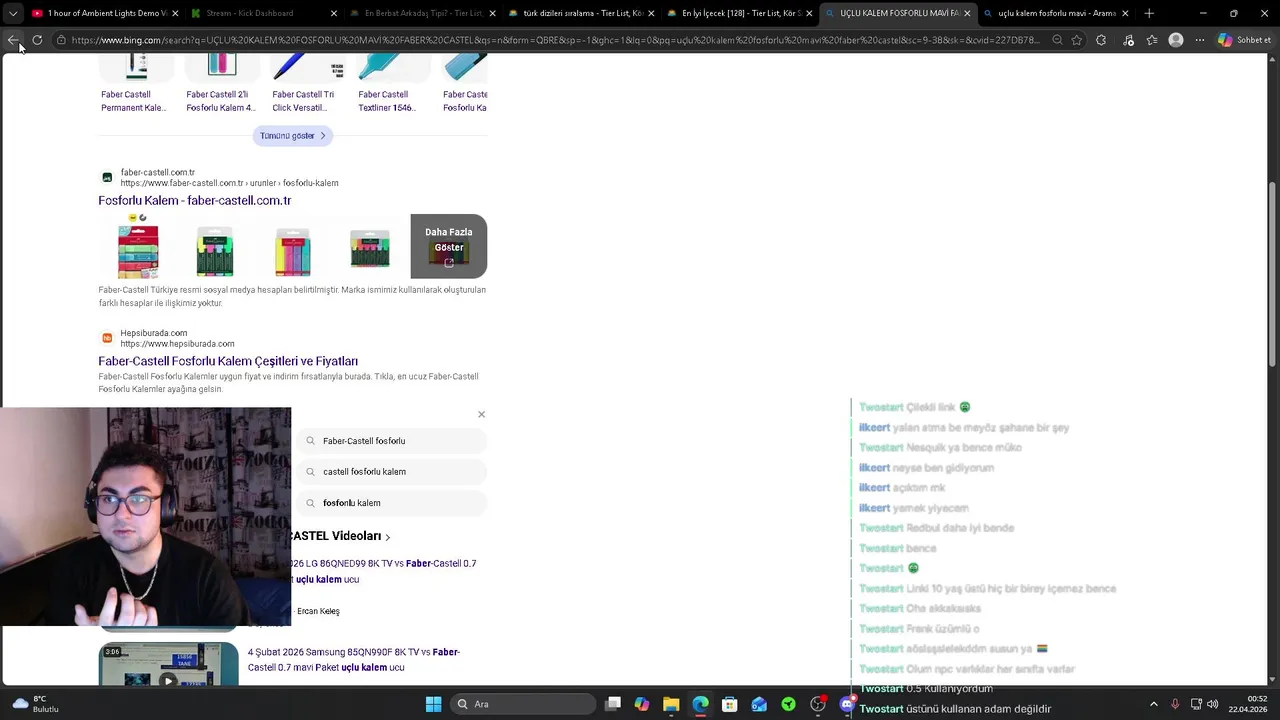The image size is (1280, 720).
Task: Open the Edge profile avatar
Action: point(1176,40)
